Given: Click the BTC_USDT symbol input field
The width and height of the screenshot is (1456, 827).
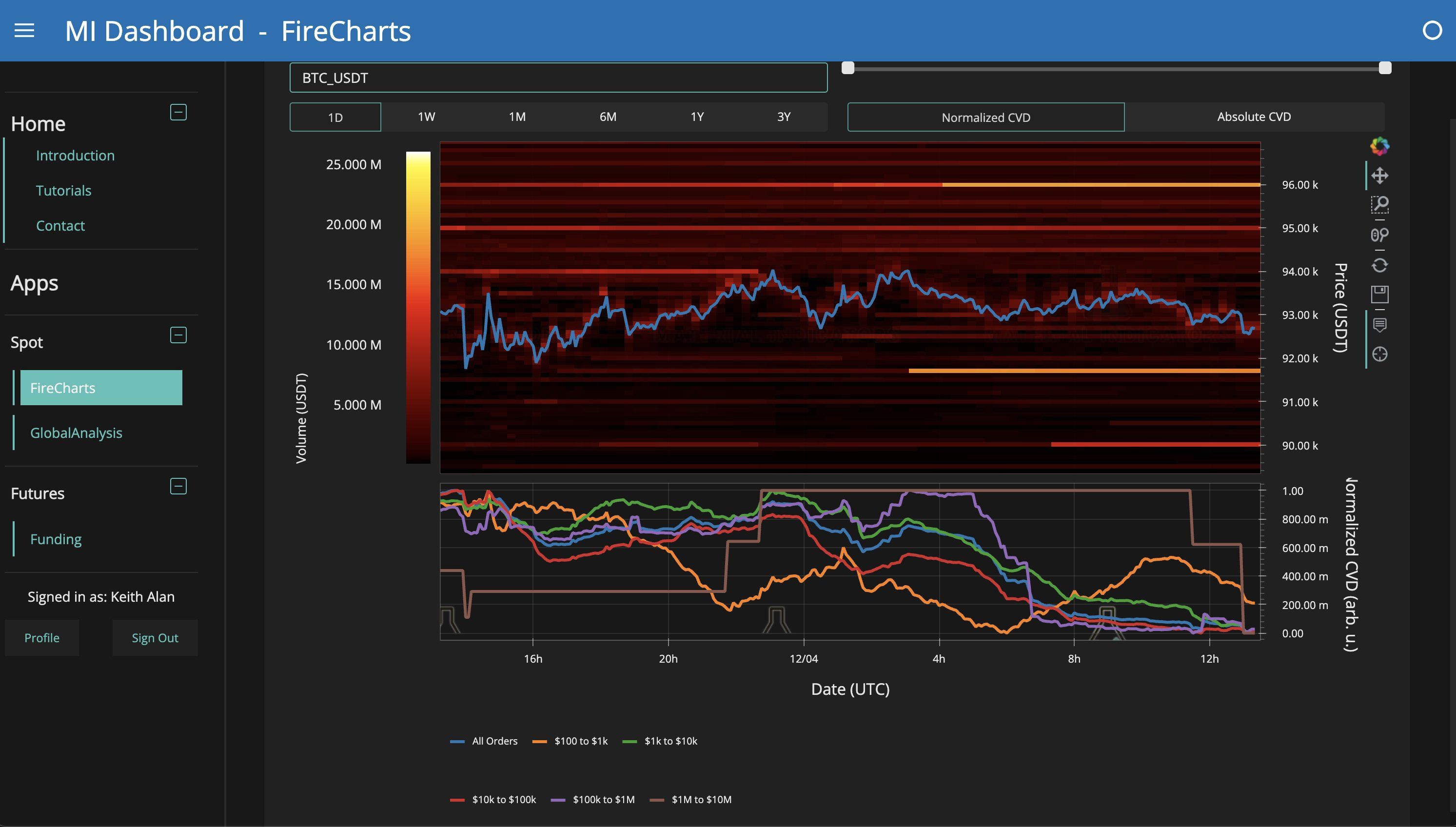Looking at the screenshot, I should point(558,78).
